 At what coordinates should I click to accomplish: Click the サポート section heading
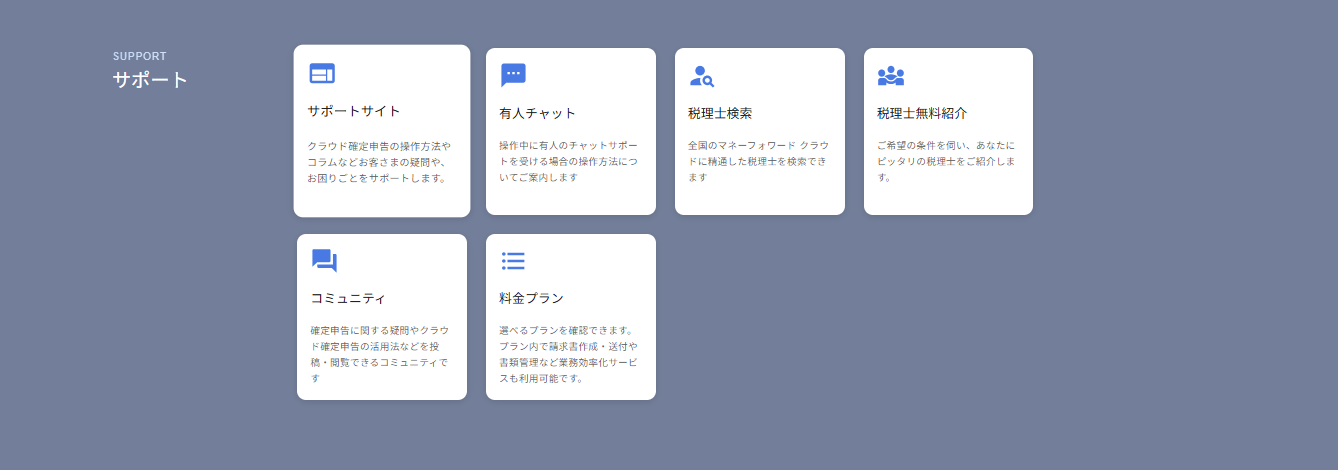pyautogui.click(x=150, y=80)
